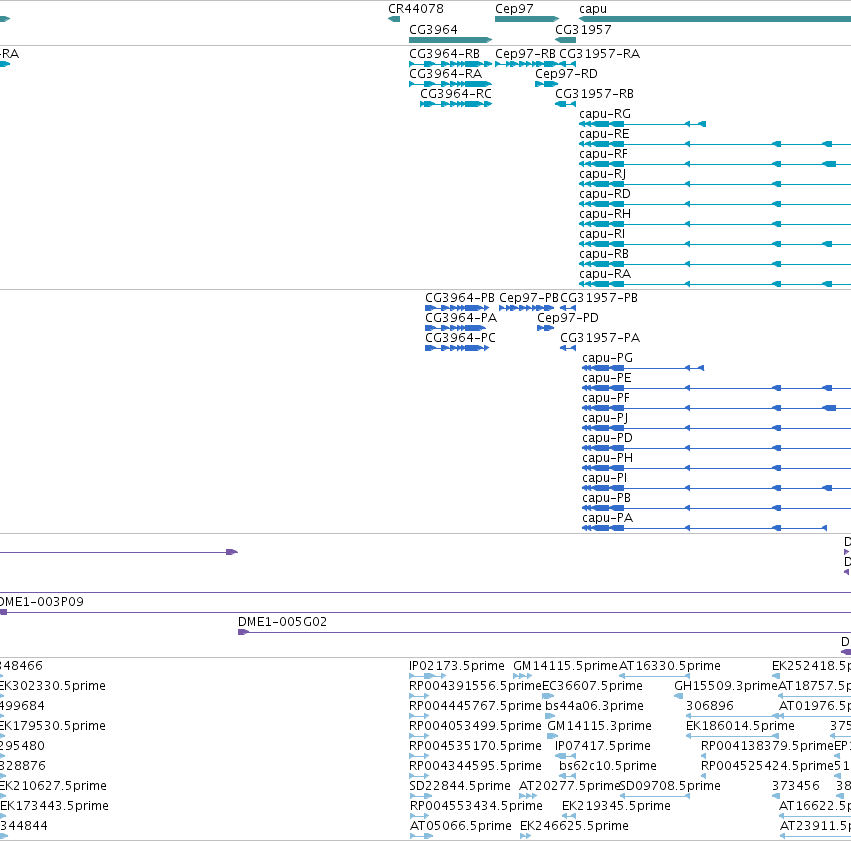Screen dimensions: 851x841
Task: Click the CG3964 gene bar
Action: (450, 40)
